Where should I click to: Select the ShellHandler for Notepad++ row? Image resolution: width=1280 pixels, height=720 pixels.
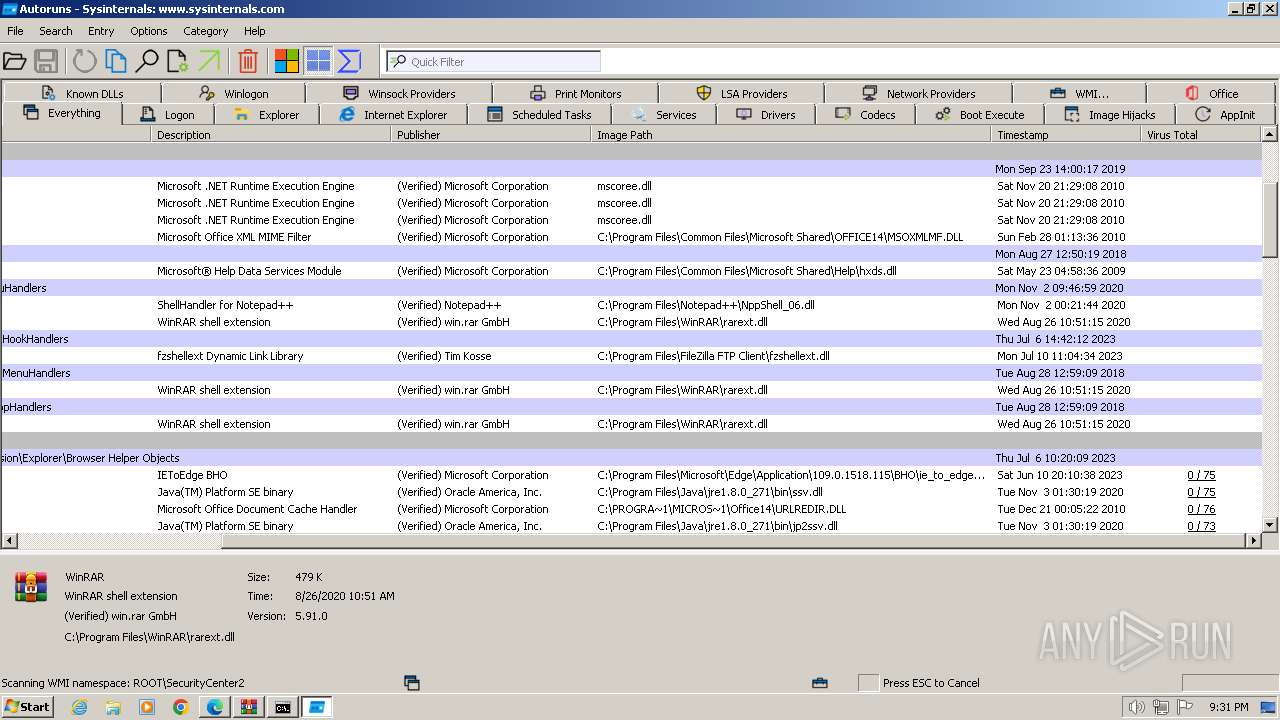(x=631, y=305)
